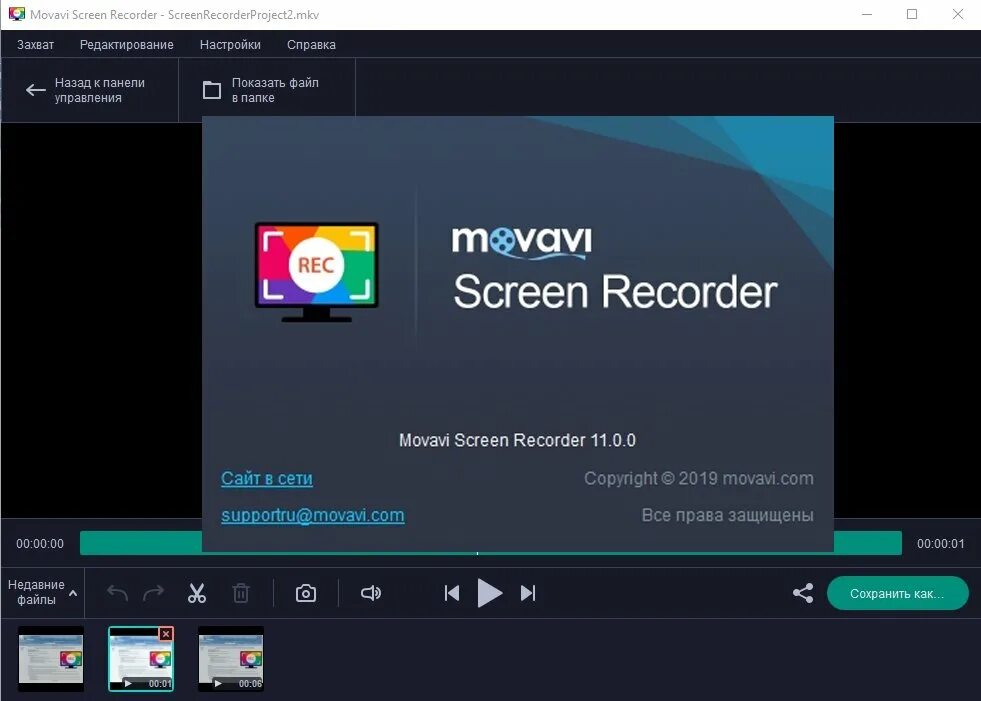Start playback with the play button
Screen dimensions: 981x701
(x=490, y=593)
